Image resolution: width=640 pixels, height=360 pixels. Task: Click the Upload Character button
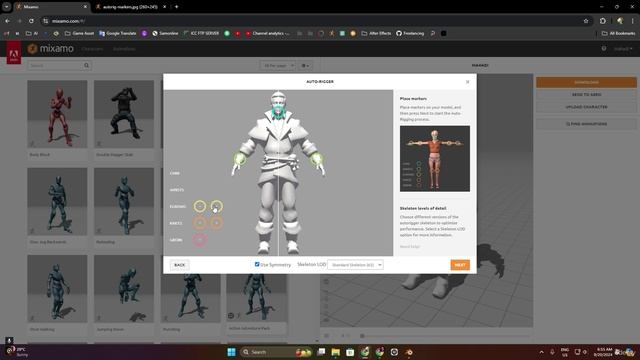coord(586,107)
